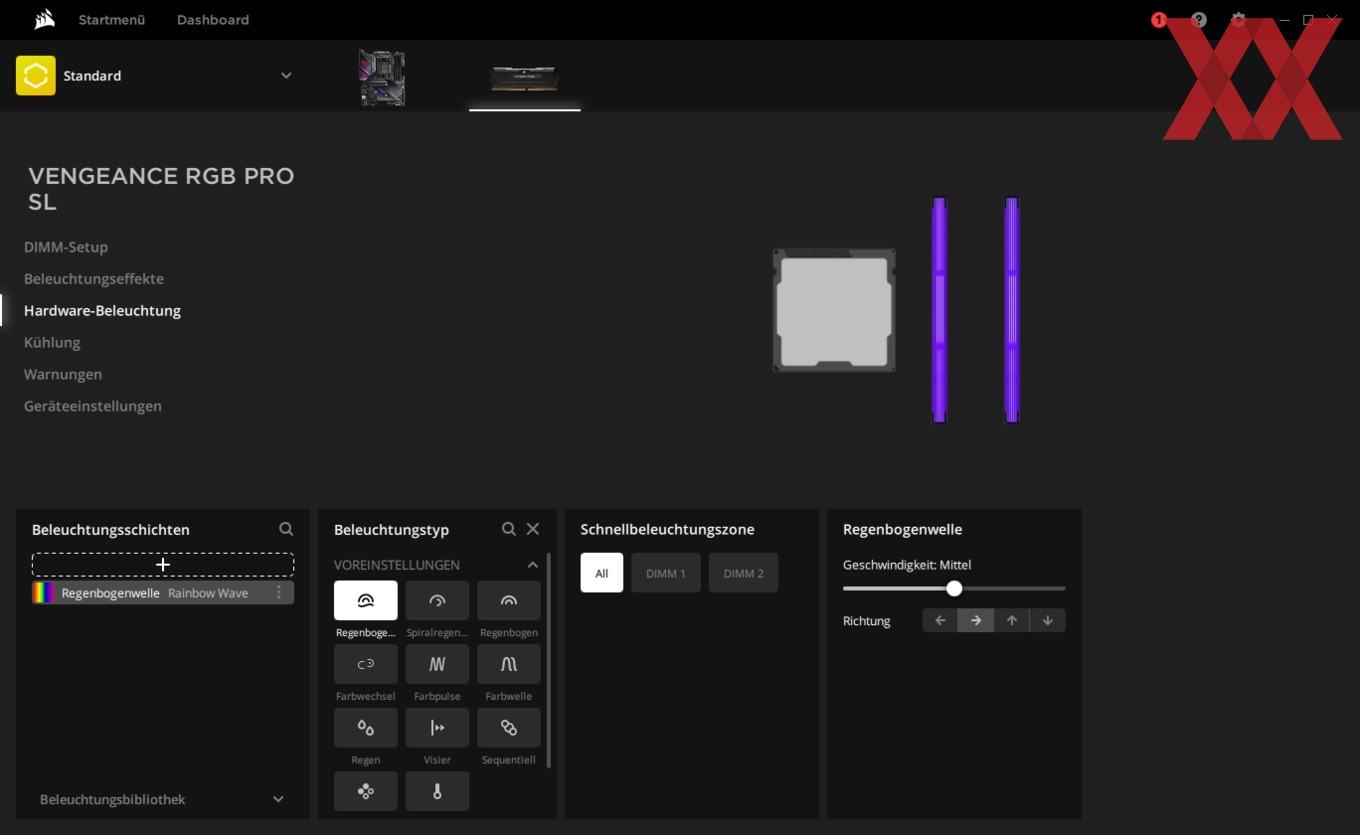Expand the Beleuchtungsbibliothek section
This screenshot has width=1360, height=835.
point(278,799)
